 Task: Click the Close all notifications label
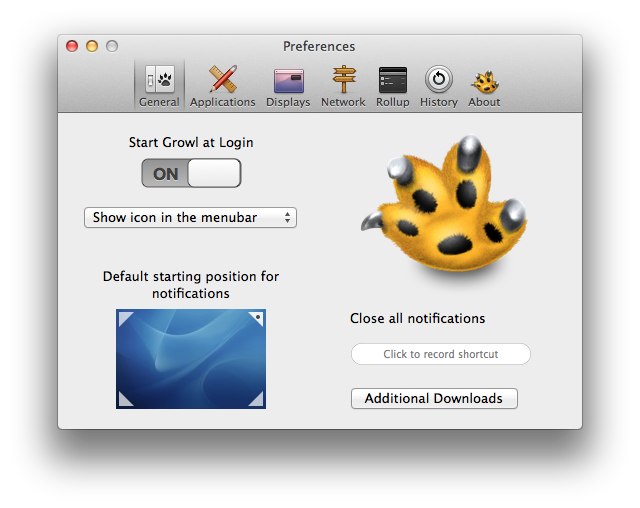click(418, 318)
